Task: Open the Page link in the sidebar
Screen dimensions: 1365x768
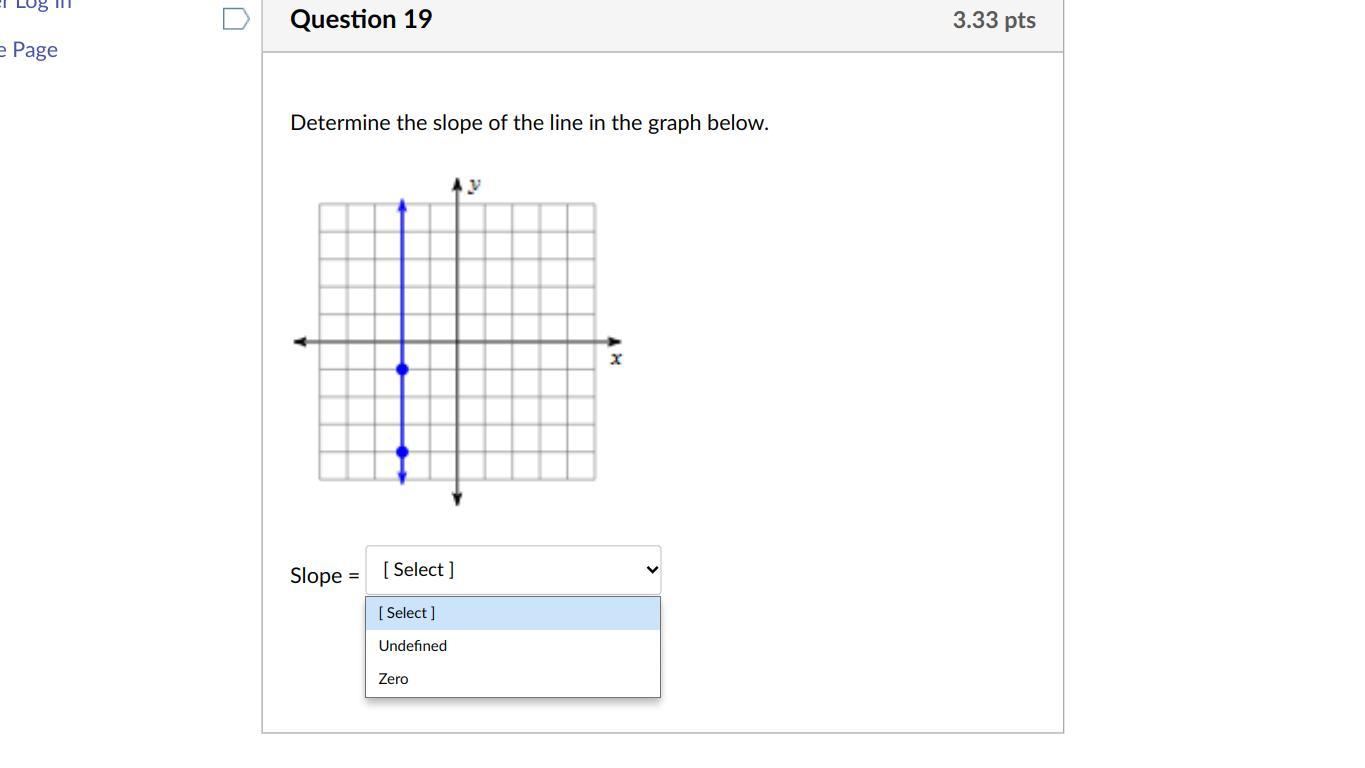Action: [x=33, y=50]
